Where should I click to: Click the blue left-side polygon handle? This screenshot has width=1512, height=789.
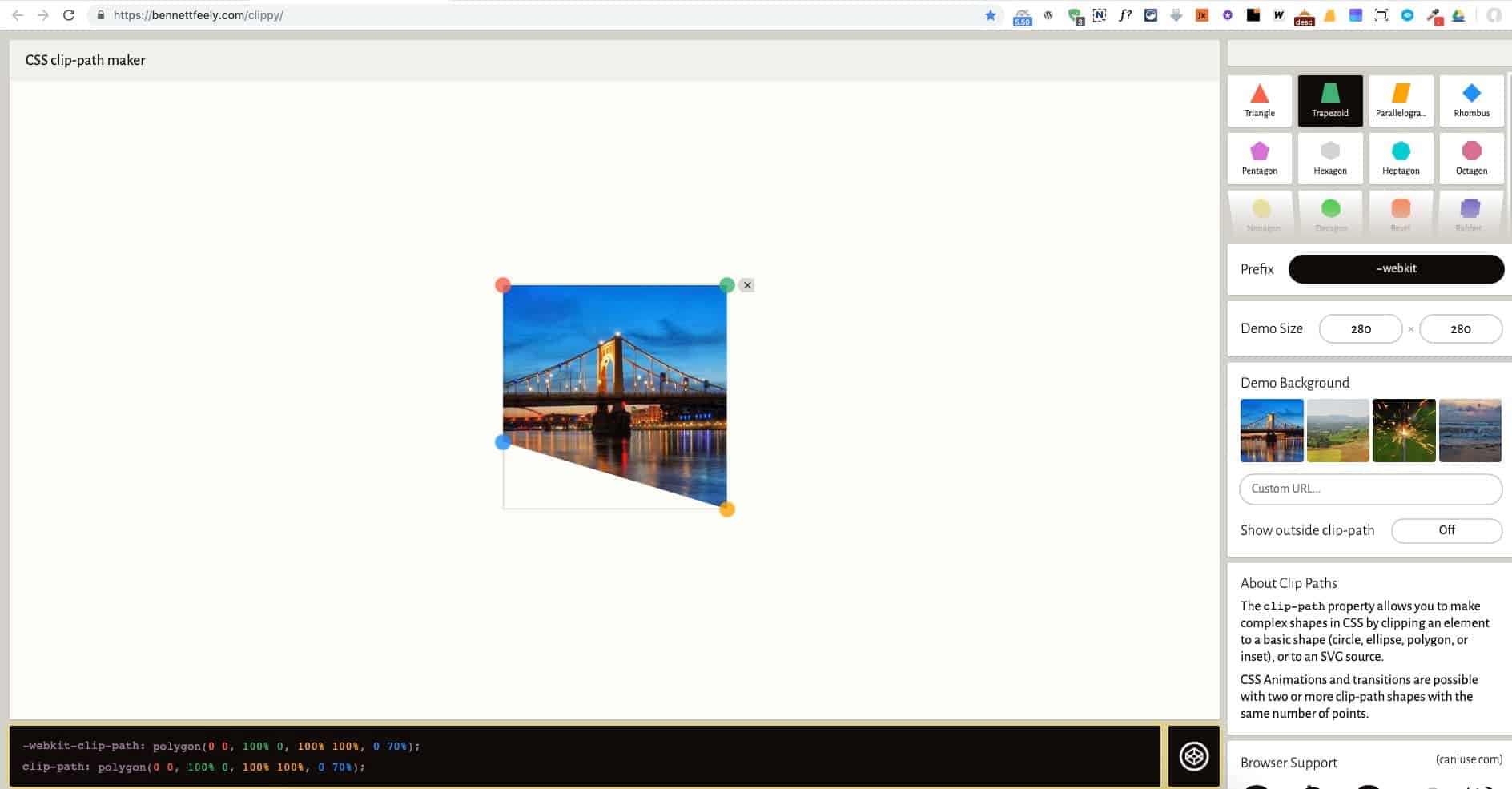tap(503, 442)
